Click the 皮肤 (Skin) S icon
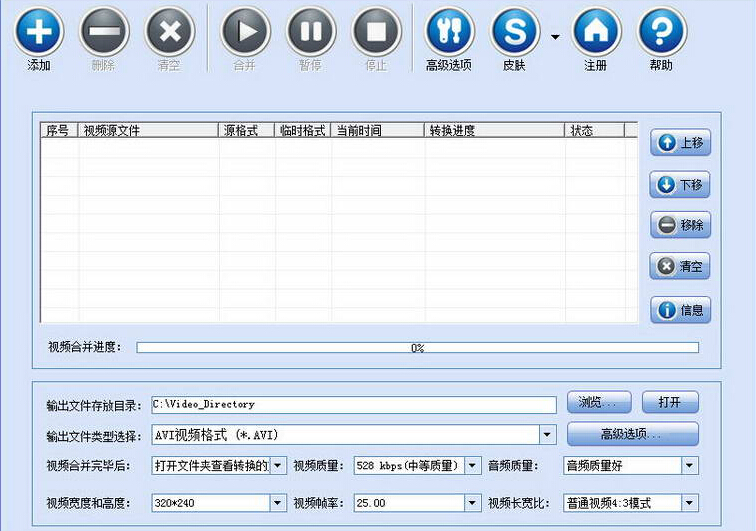 pyautogui.click(x=515, y=31)
